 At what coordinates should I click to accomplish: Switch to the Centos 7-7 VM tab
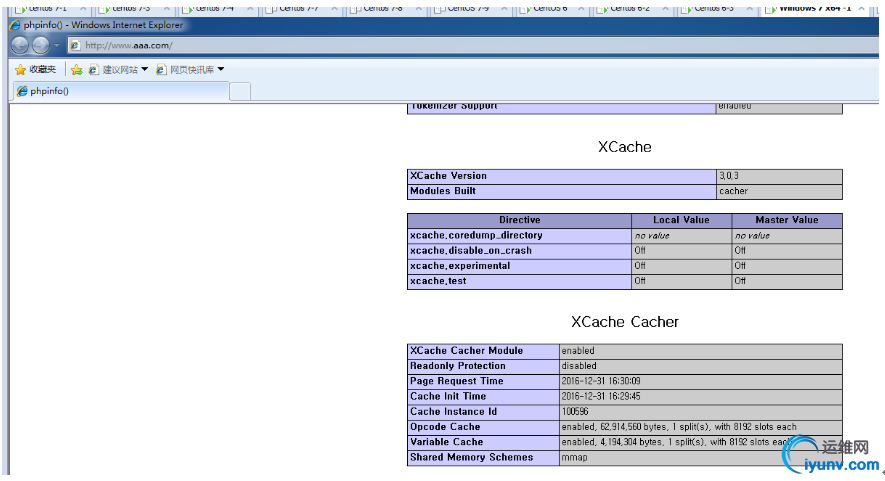point(299,8)
